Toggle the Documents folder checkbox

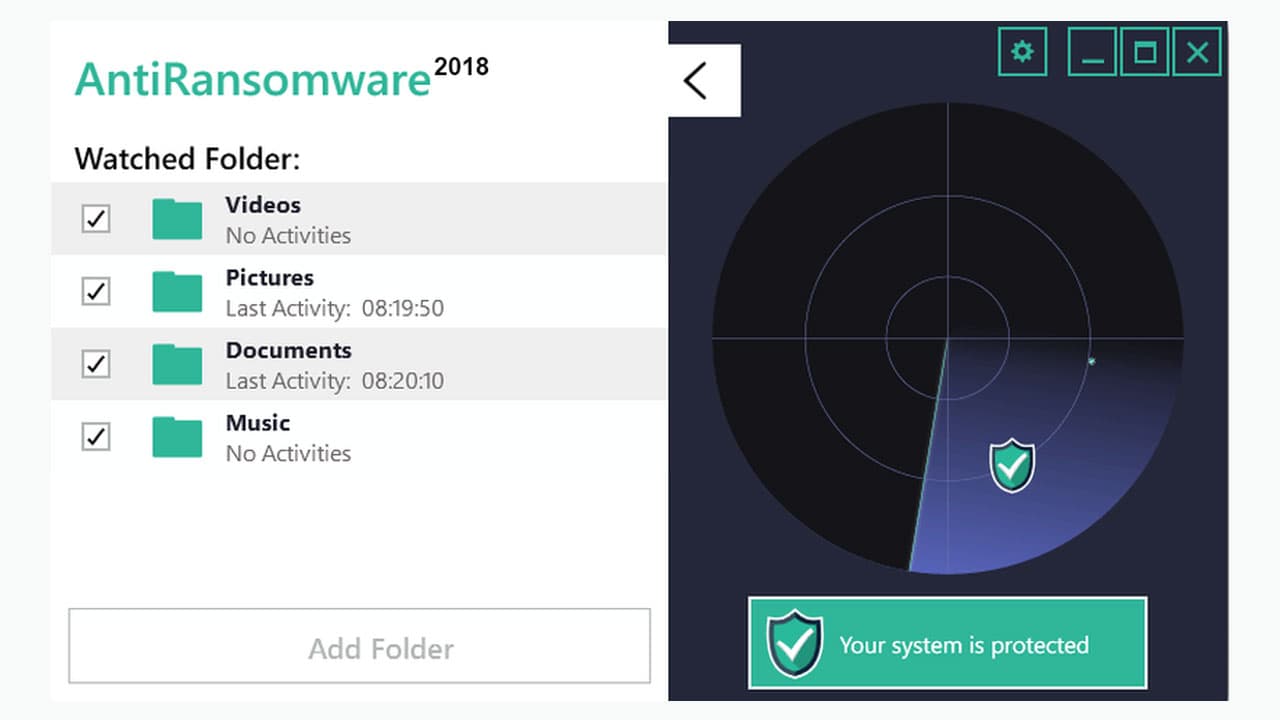click(x=96, y=364)
